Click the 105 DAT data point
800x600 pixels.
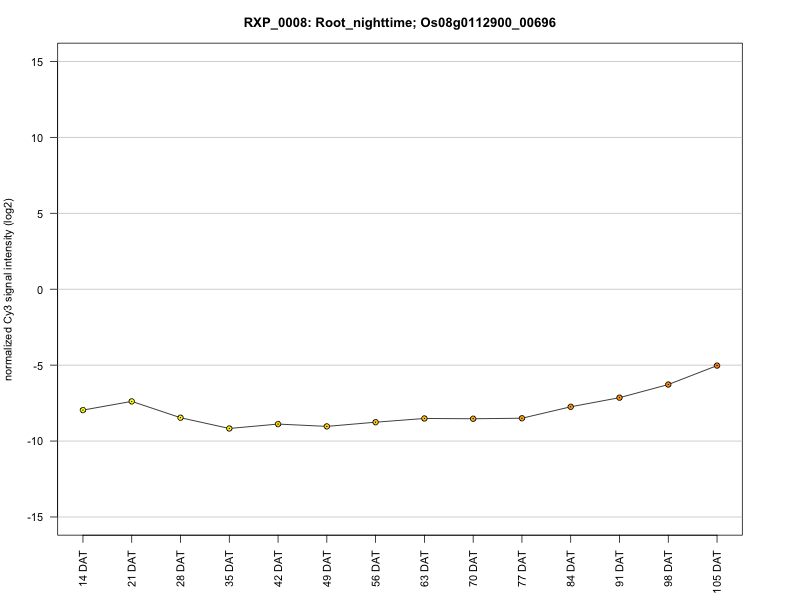point(717,366)
